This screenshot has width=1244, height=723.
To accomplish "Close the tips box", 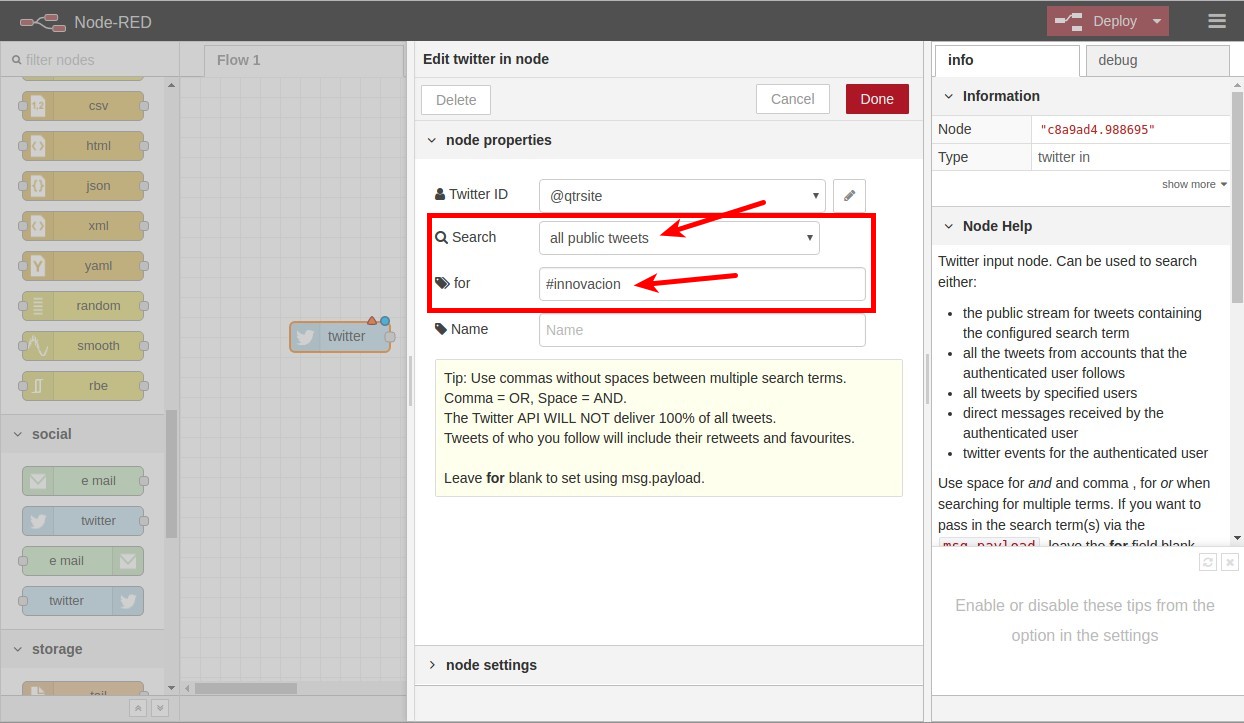I will pyautogui.click(x=1230, y=562).
